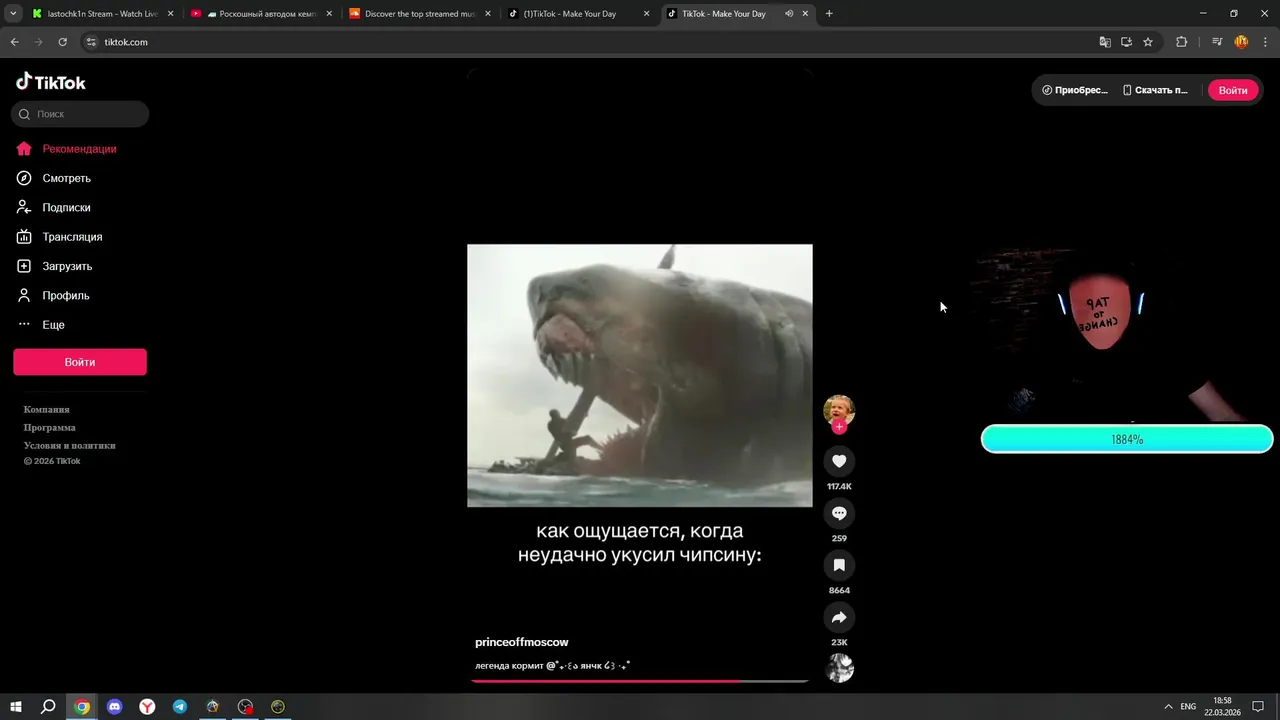Click the red Войти button in the sidebar
1280x720 pixels.
(80, 362)
